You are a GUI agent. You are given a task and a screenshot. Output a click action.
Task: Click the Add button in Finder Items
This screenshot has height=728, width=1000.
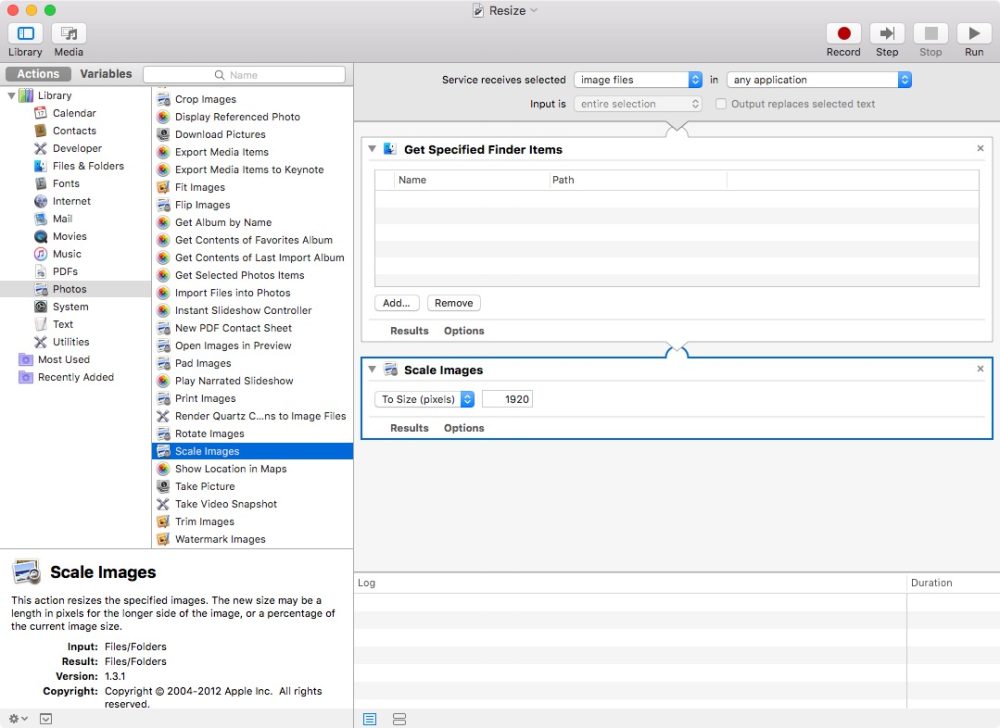[x=397, y=302]
